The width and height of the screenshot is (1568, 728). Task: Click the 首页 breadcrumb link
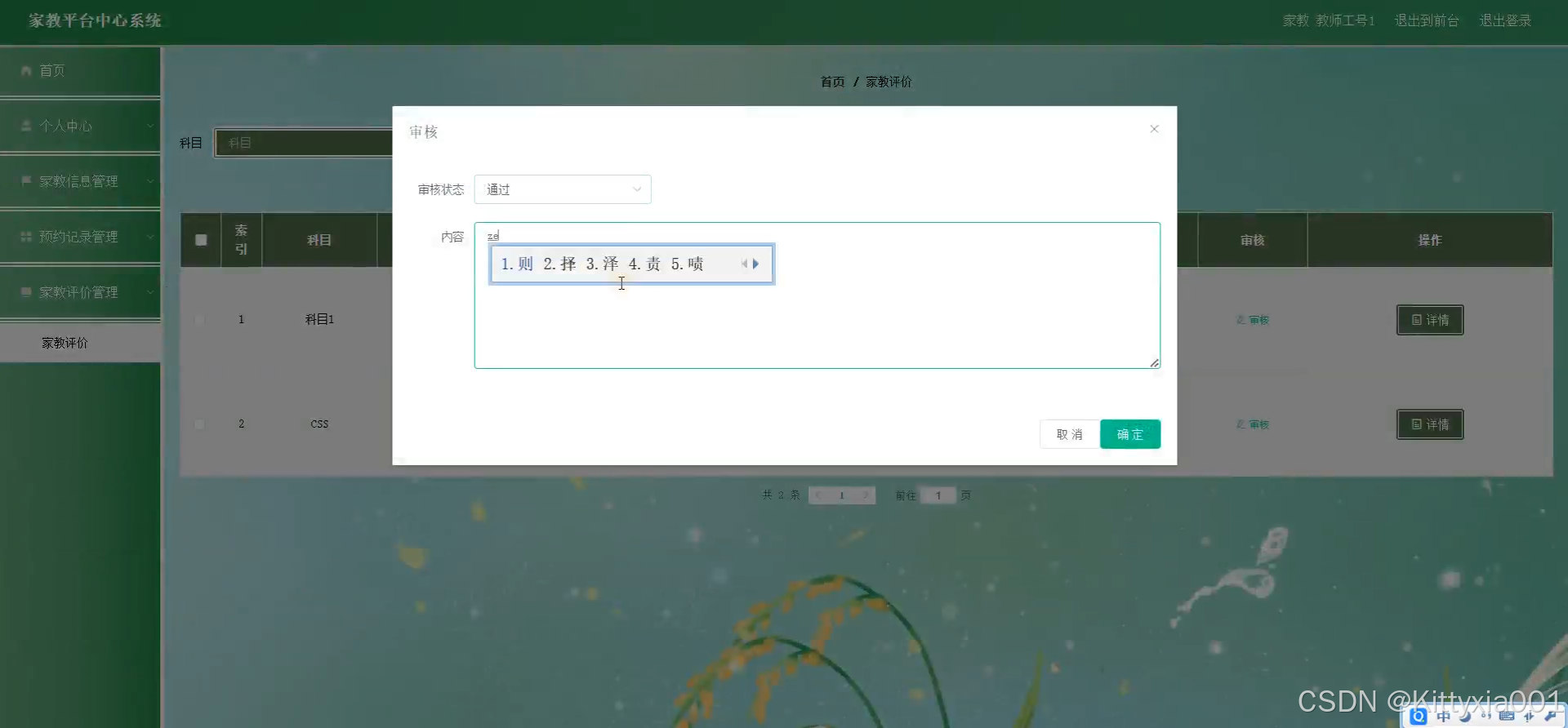[832, 82]
